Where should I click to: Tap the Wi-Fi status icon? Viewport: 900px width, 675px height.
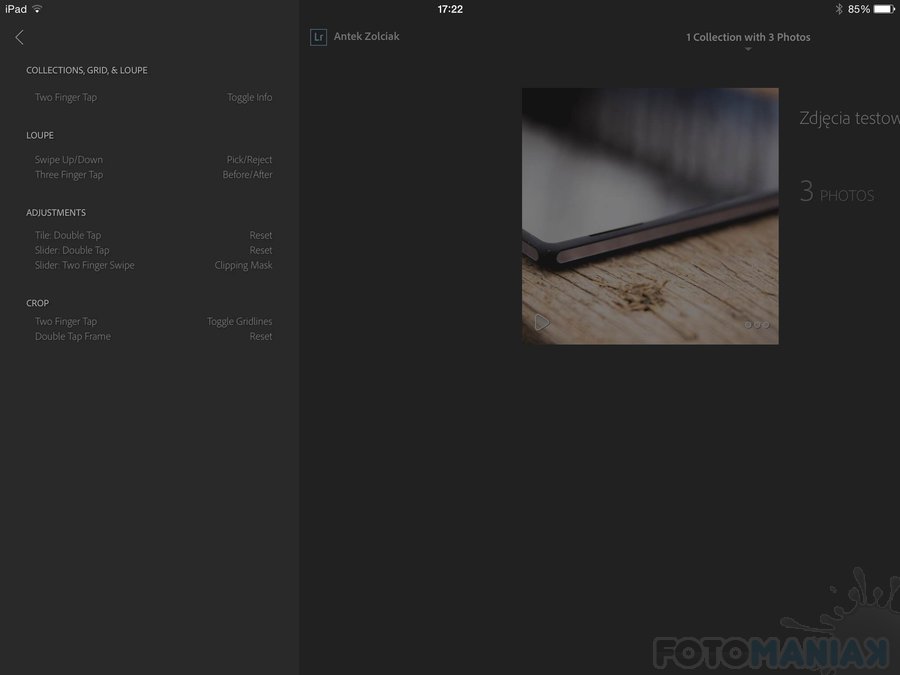[x=37, y=9]
